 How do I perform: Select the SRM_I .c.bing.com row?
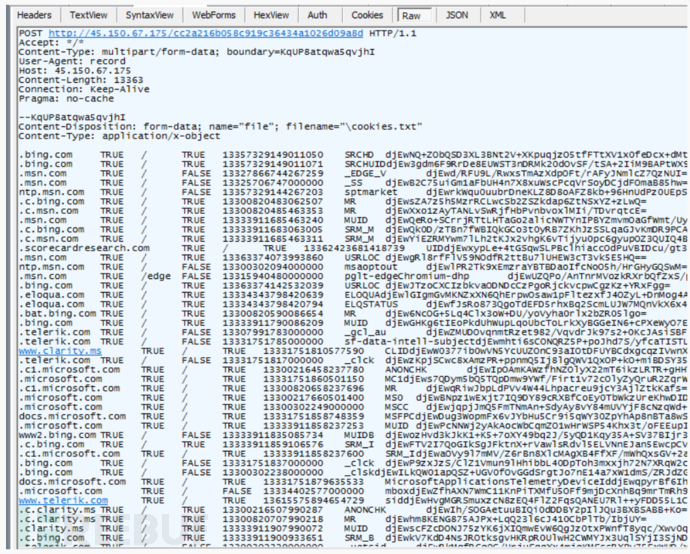click(x=353, y=444)
